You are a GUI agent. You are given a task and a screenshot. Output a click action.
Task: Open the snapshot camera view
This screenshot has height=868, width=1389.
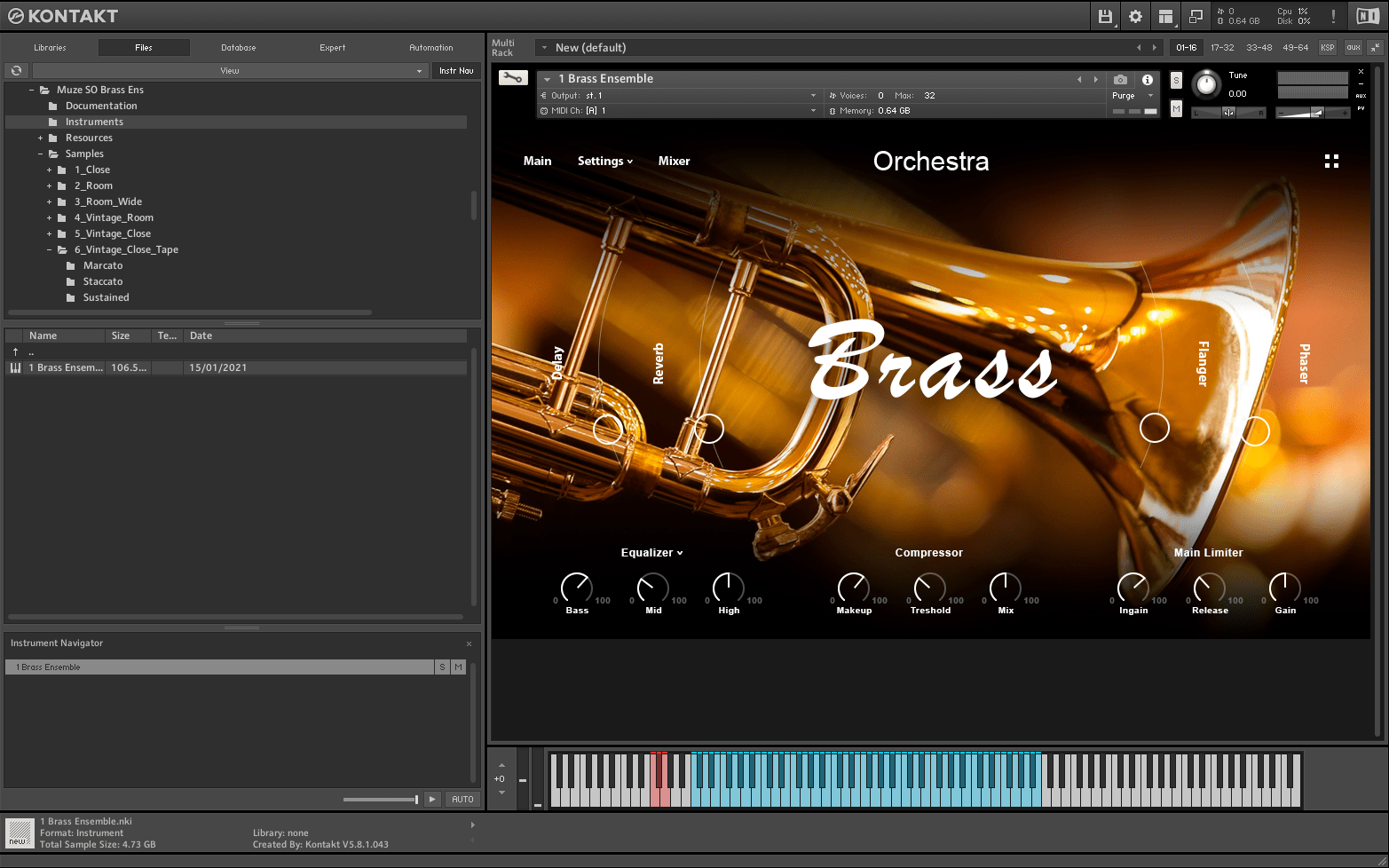[1120, 79]
